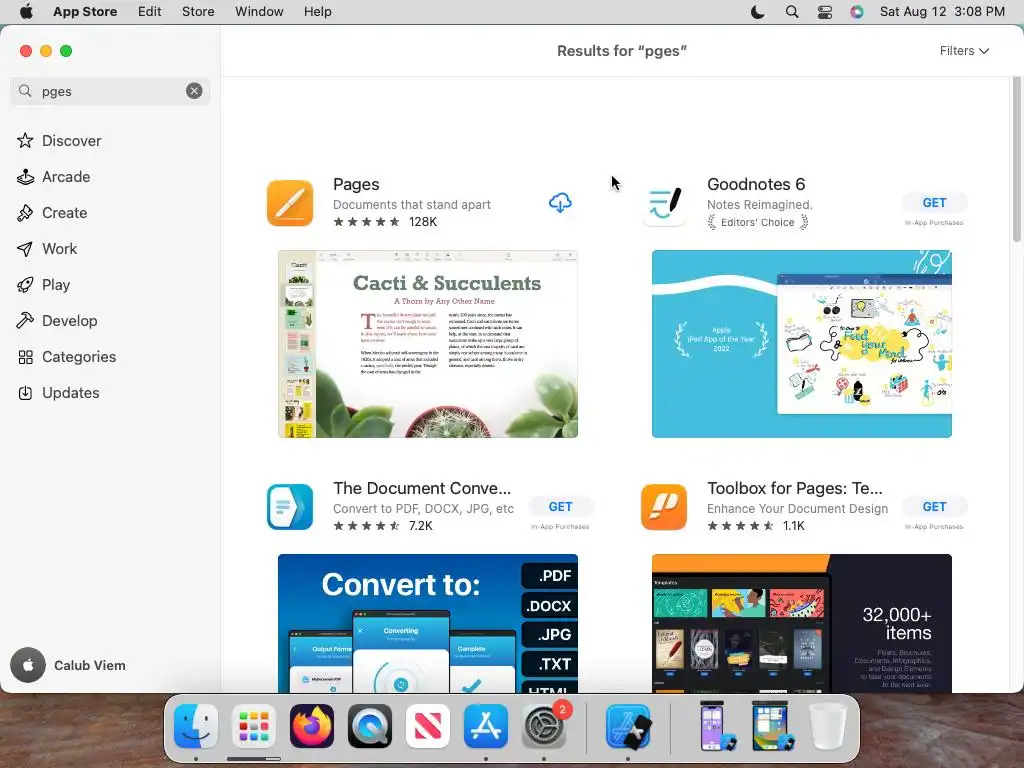
Task: Open Apple News from the Dock
Action: [428, 726]
